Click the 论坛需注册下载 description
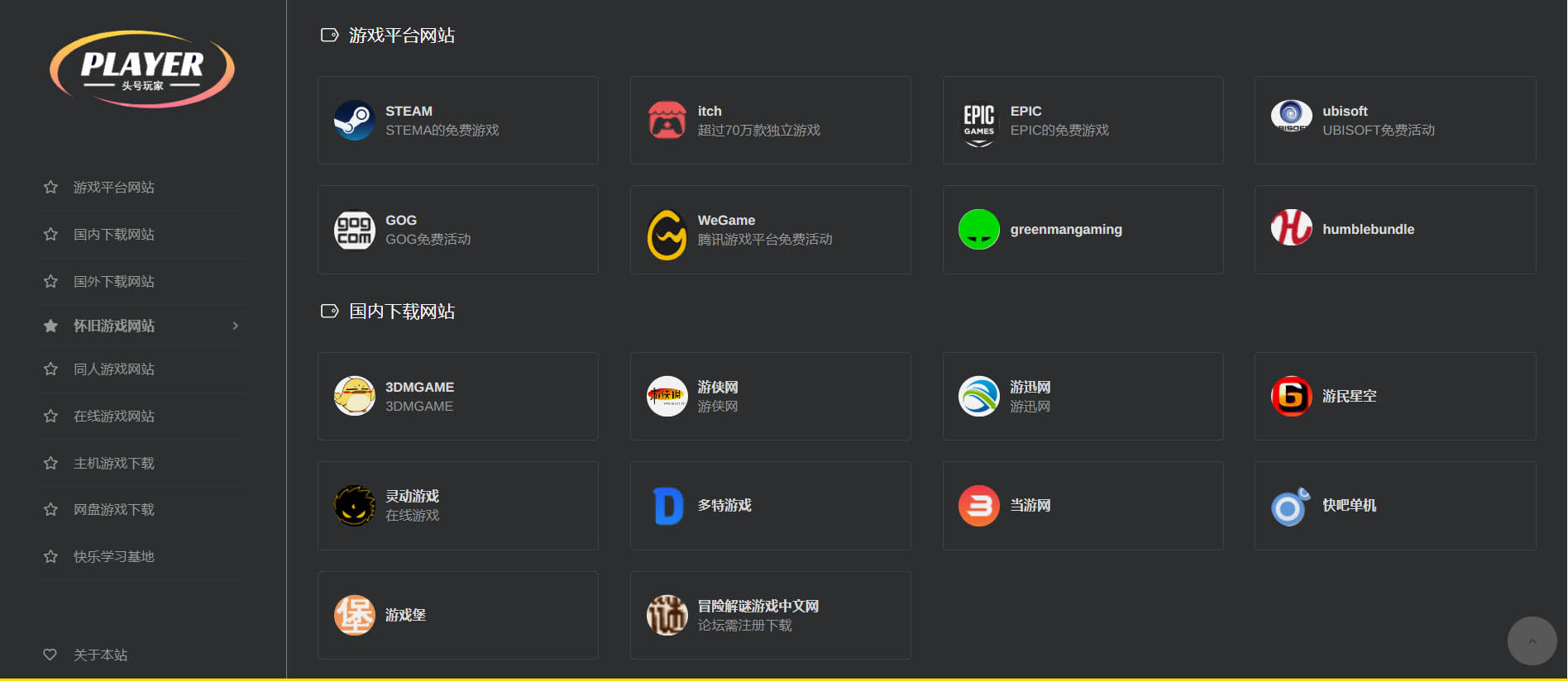The width and height of the screenshot is (1568, 681). pyautogui.click(x=744, y=625)
